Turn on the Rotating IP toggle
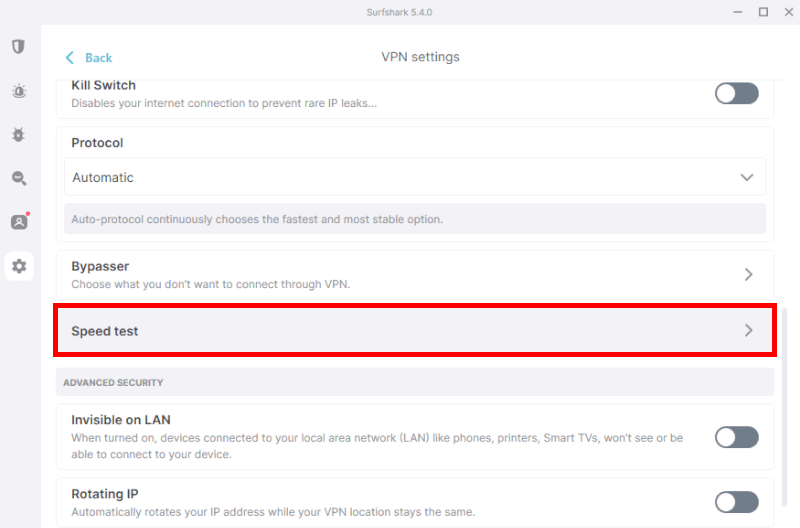The width and height of the screenshot is (800, 528). tap(736, 502)
